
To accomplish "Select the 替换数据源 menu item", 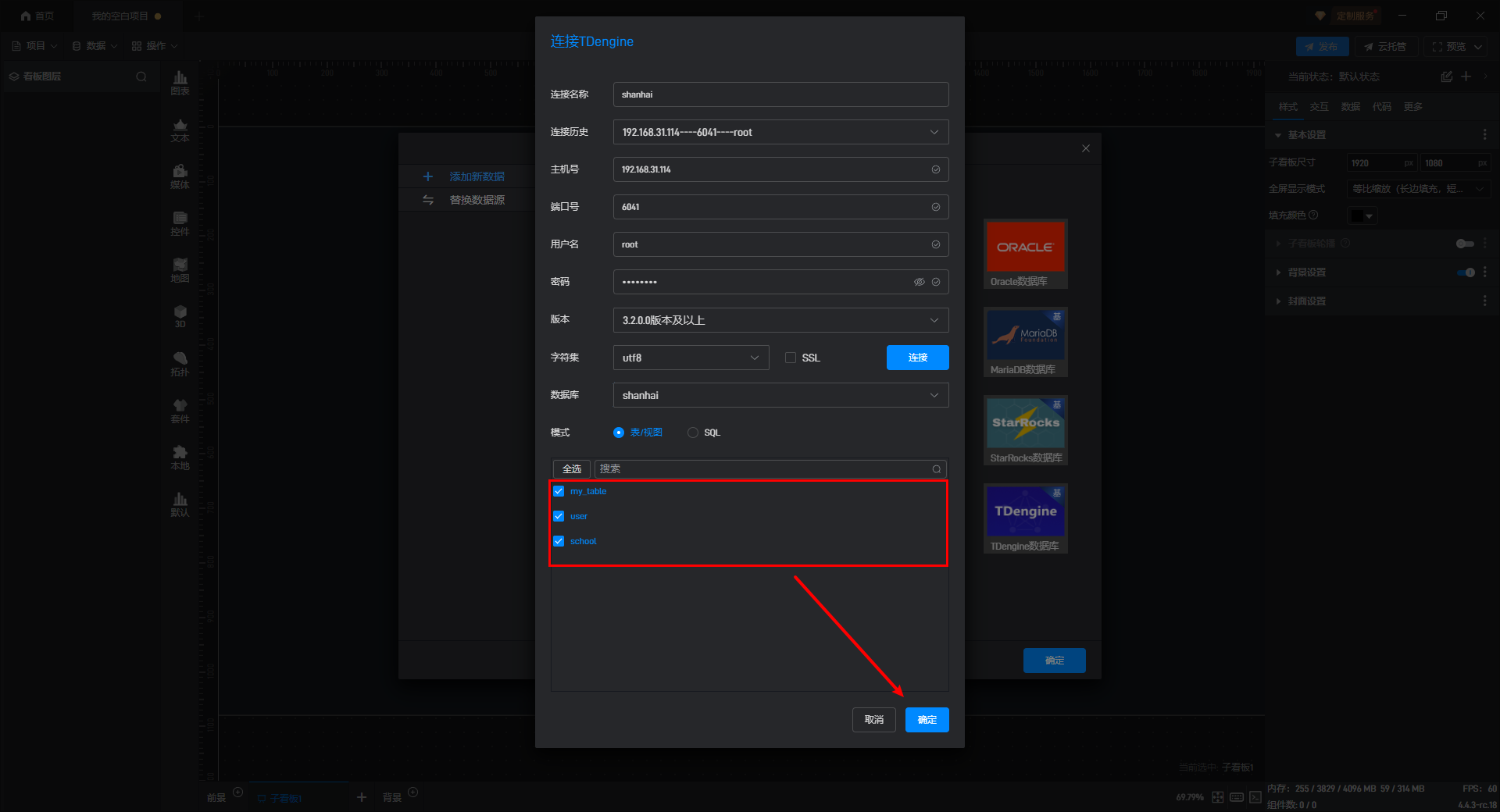I will [x=477, y=200].
